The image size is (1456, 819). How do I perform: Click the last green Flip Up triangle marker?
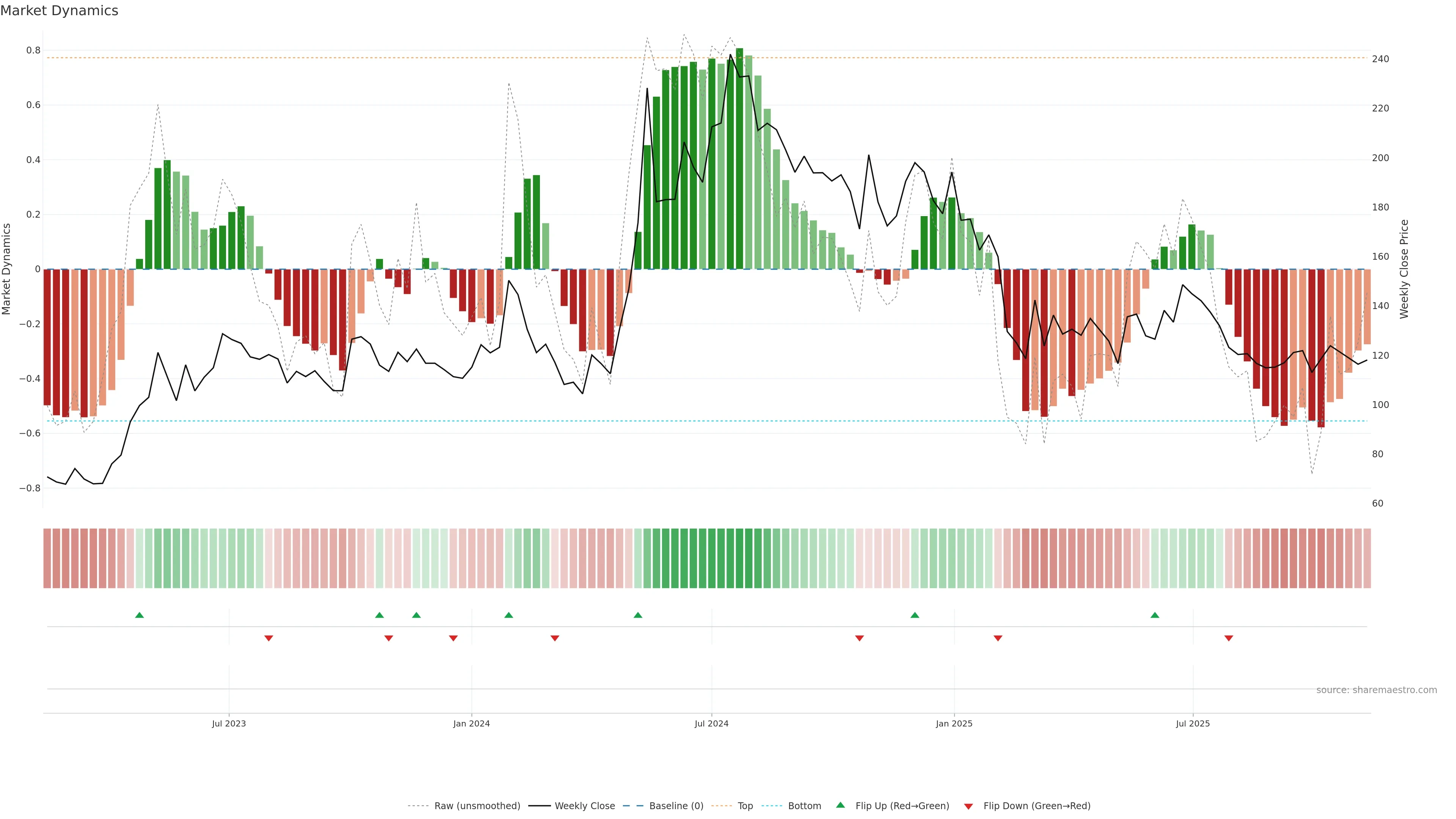1155,615
